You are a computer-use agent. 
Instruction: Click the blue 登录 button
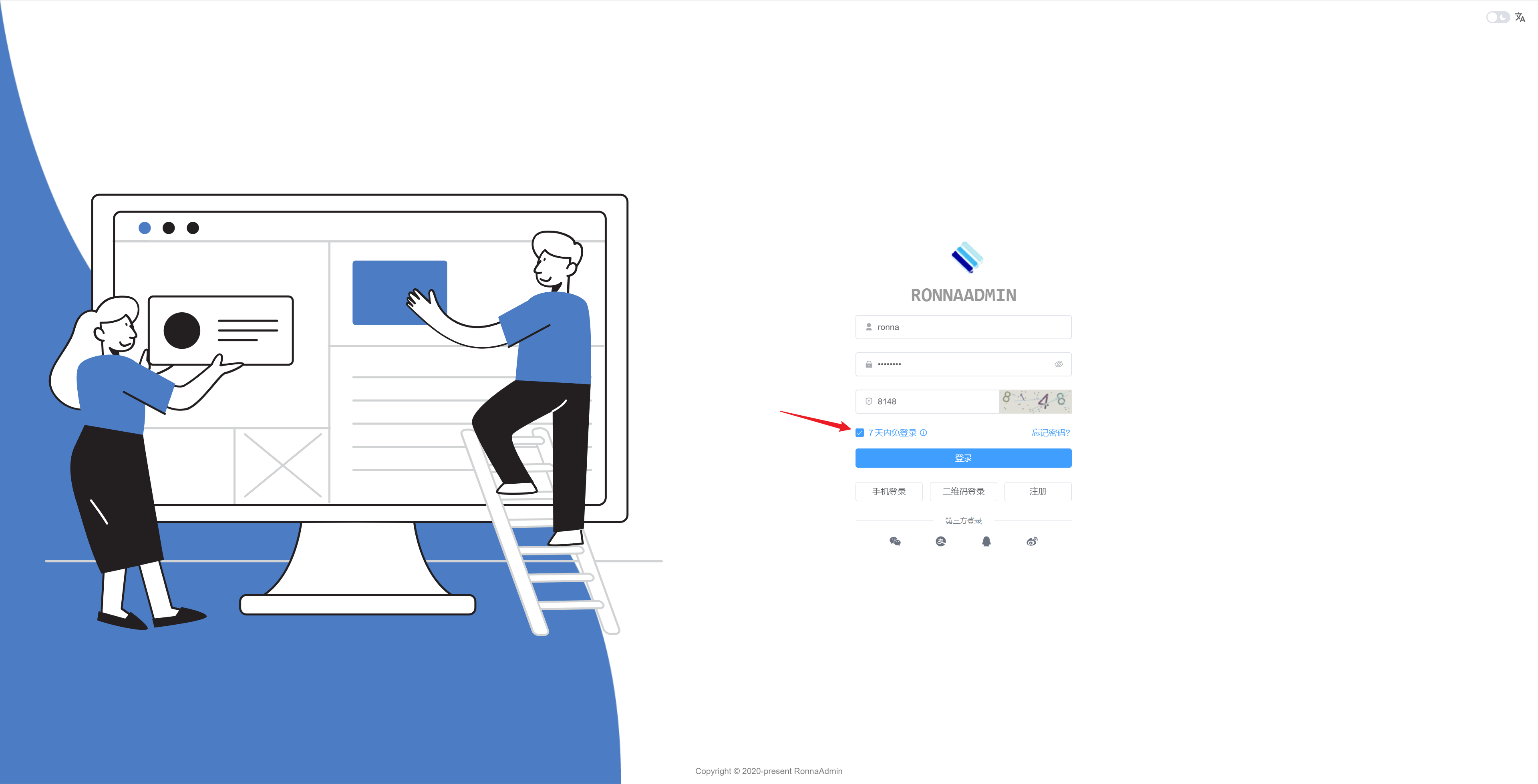(x=963, y=458)
